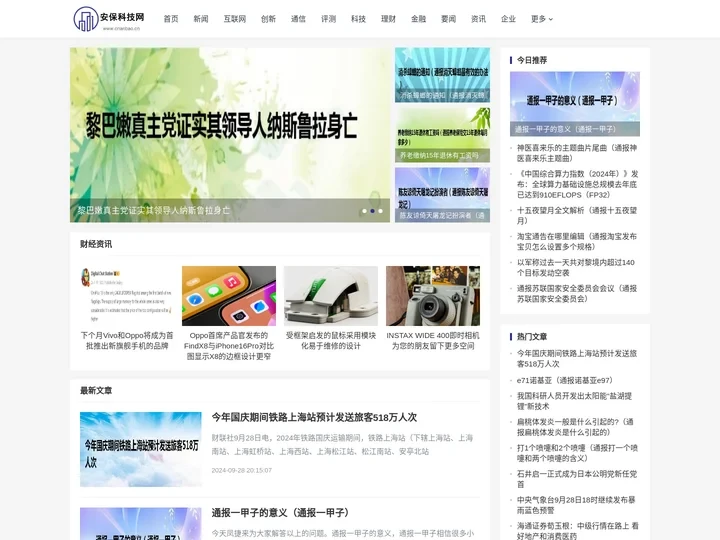
Task: Open the 通信 navigation item
Action: click(x=298, y=19)
